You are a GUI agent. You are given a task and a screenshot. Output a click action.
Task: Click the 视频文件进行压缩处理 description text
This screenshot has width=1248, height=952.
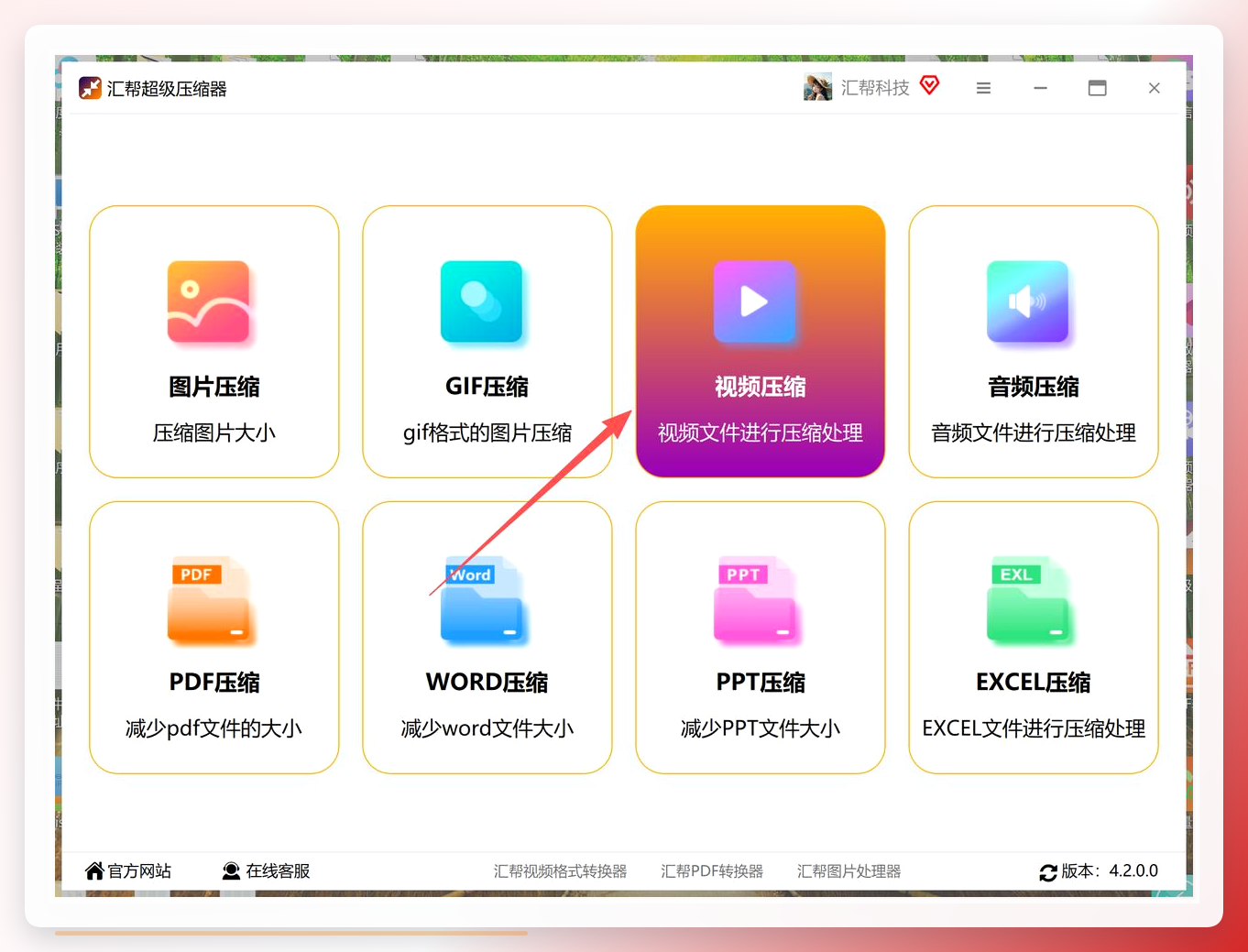[x=761, y=432]
